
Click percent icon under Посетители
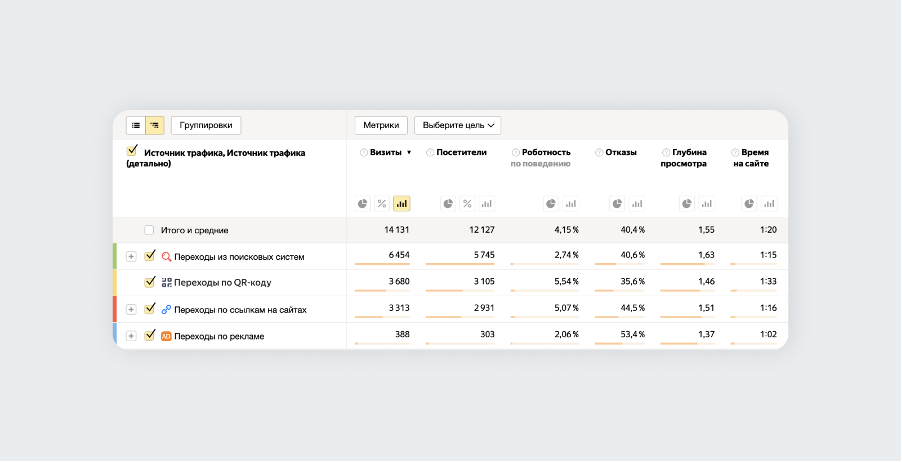467,203
